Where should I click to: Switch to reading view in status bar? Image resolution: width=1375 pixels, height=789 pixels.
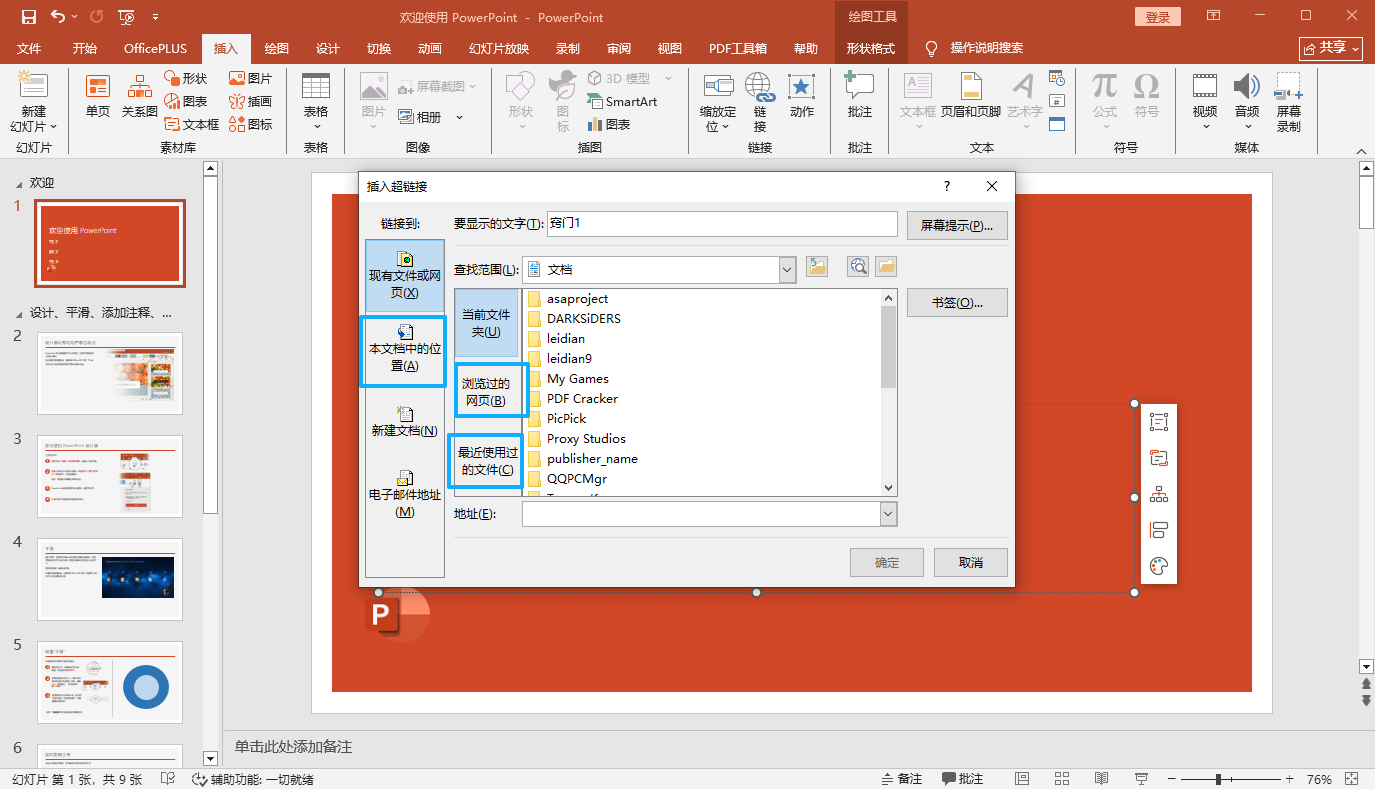pyautogui.click(x=1101, y=779)
